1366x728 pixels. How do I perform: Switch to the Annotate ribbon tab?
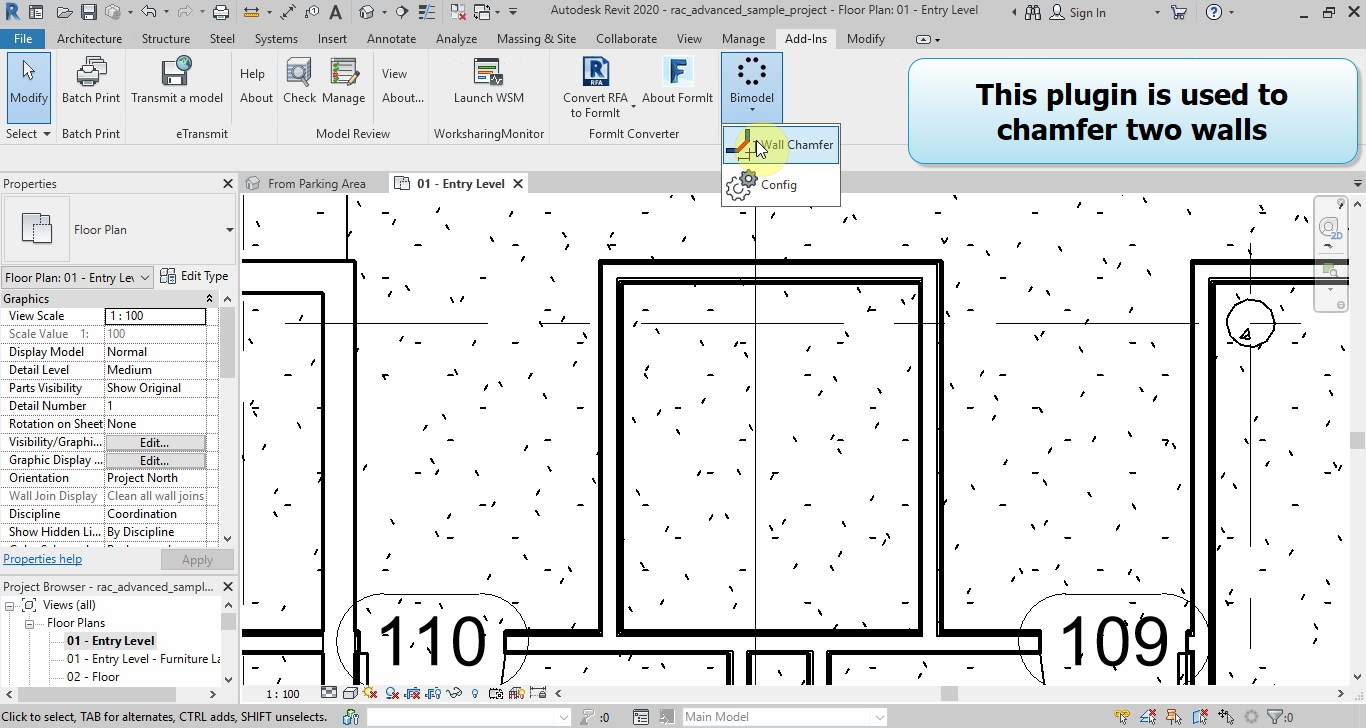click(391, 39)
